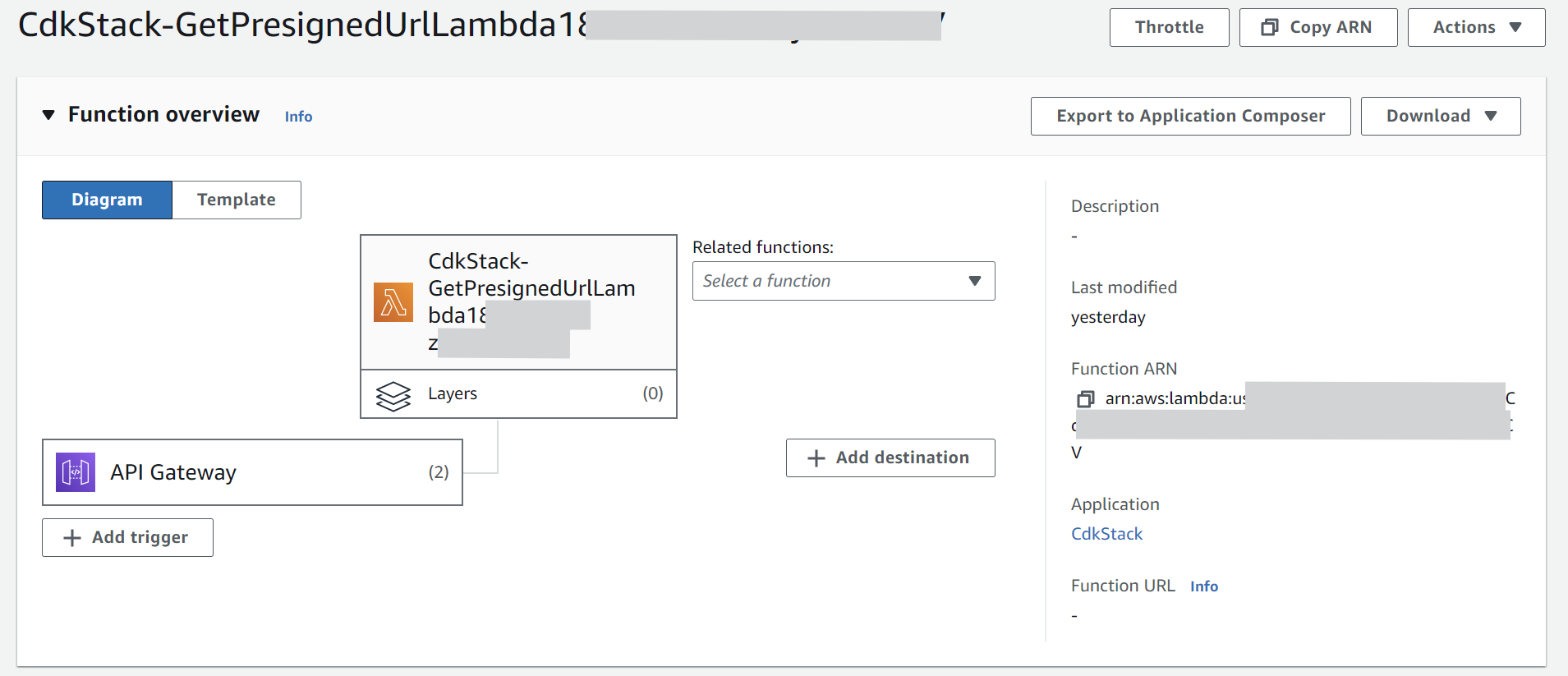Click Export to Application Composer
The height and width of the screenshot is (676, 1568).
(x=1190, y=117)
